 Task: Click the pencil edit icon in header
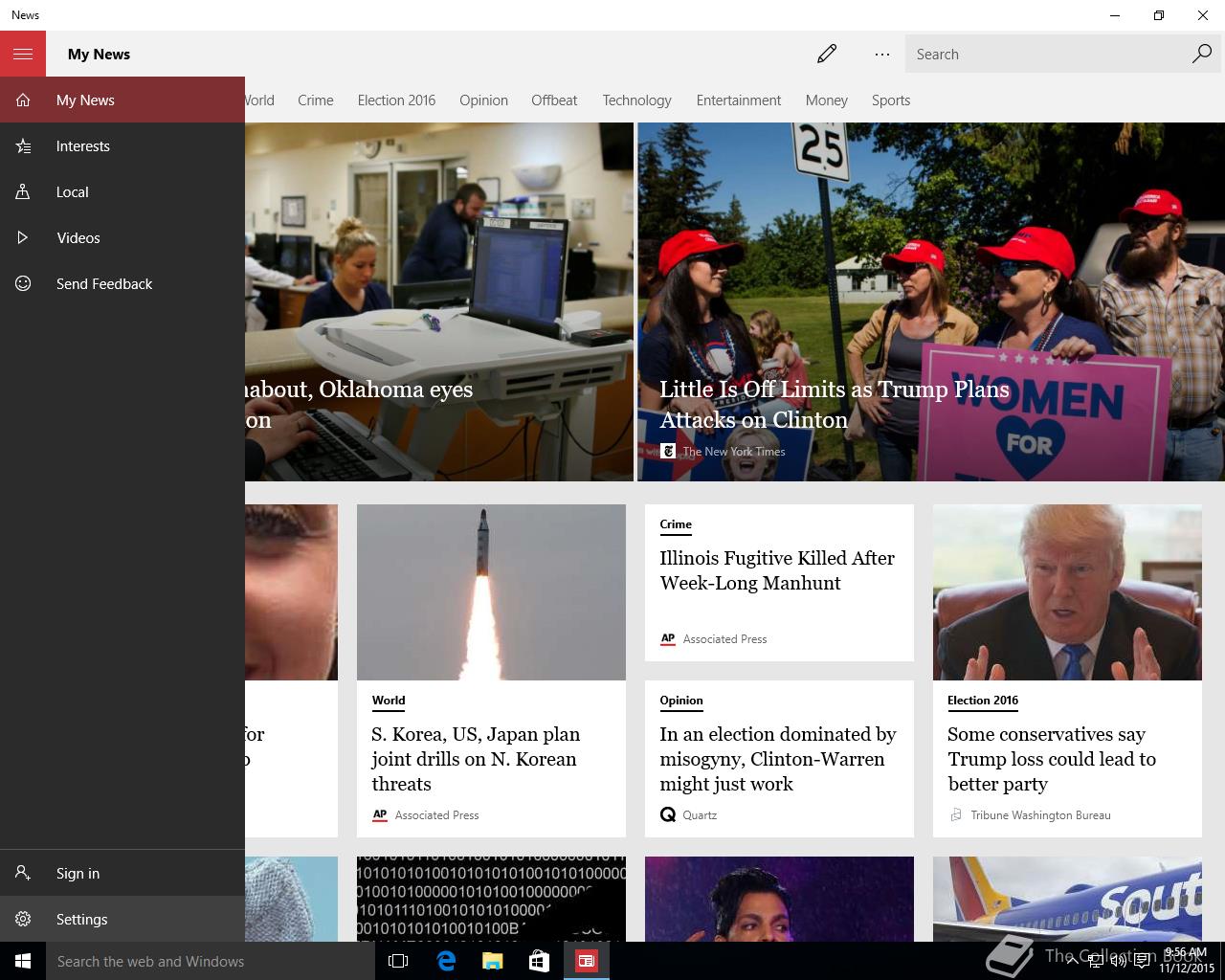827,54
